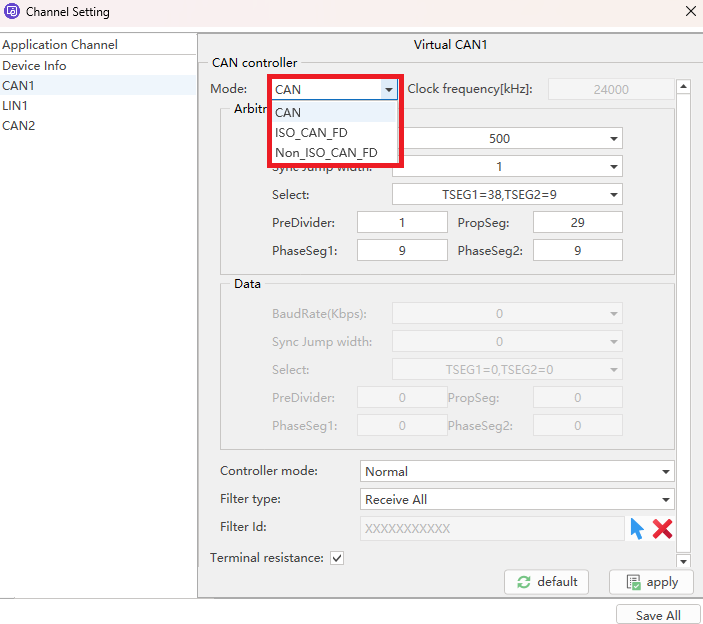The height and width of the screenshot is (624, 703).
Task: Open Device Info in left panel
Action: (x=34, y=65)
